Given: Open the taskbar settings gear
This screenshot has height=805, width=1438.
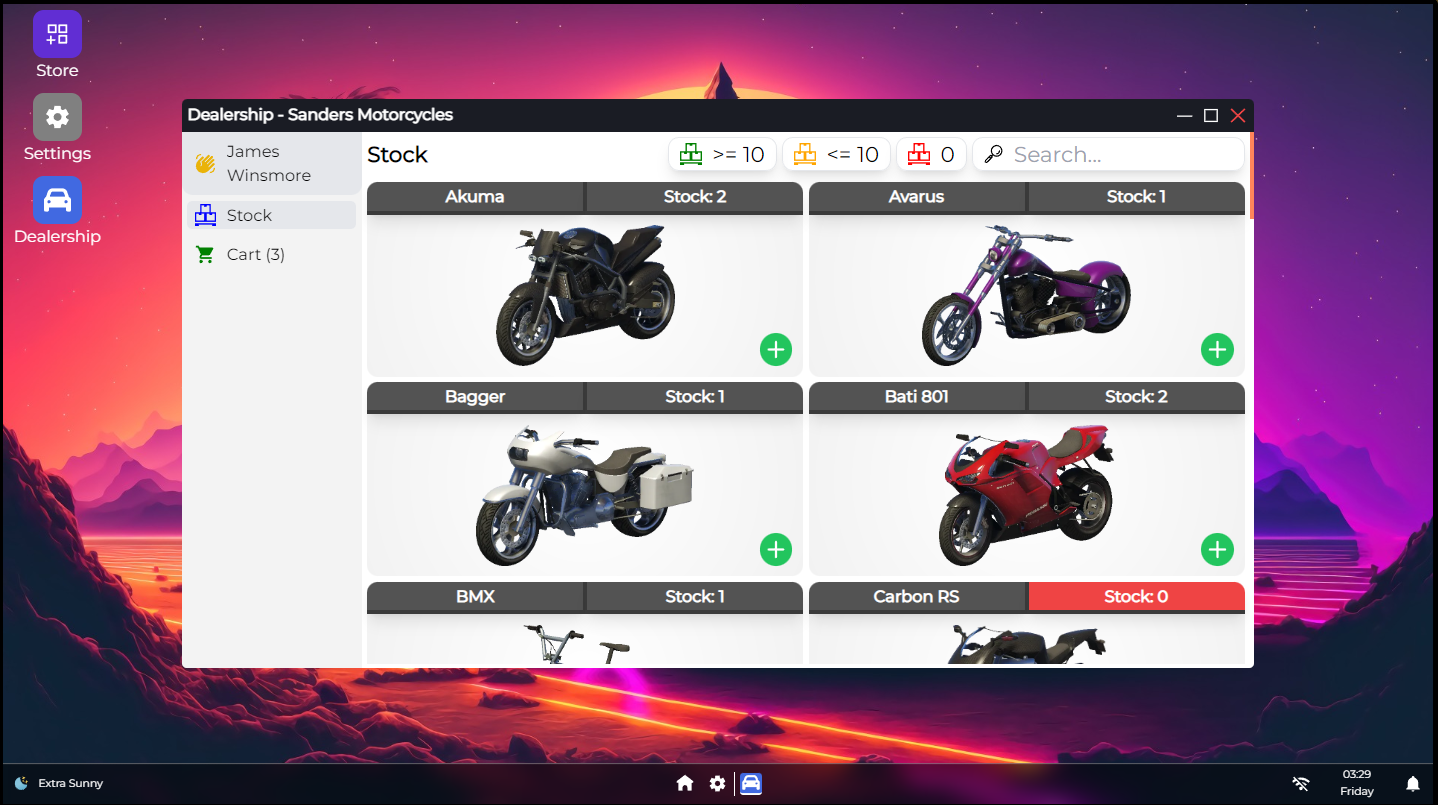Looking at the screenshot, I should (x=717, y=784).
